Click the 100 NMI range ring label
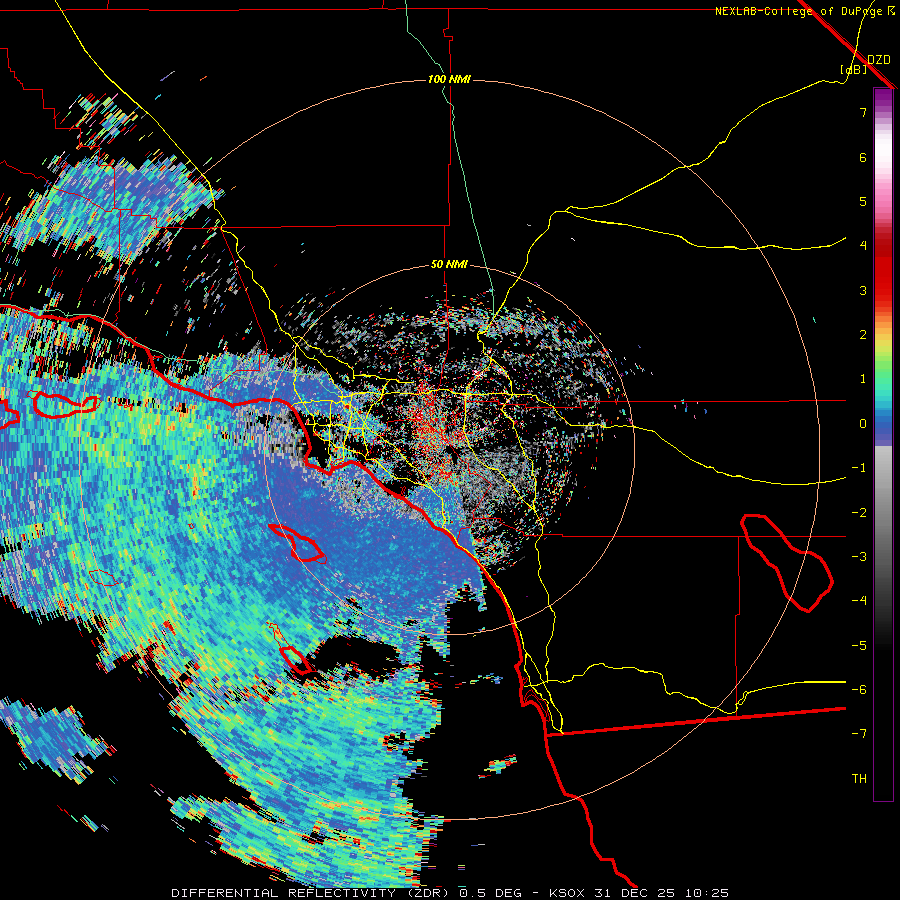Screen dimensions: 900x900 click(x=449, y=79)
